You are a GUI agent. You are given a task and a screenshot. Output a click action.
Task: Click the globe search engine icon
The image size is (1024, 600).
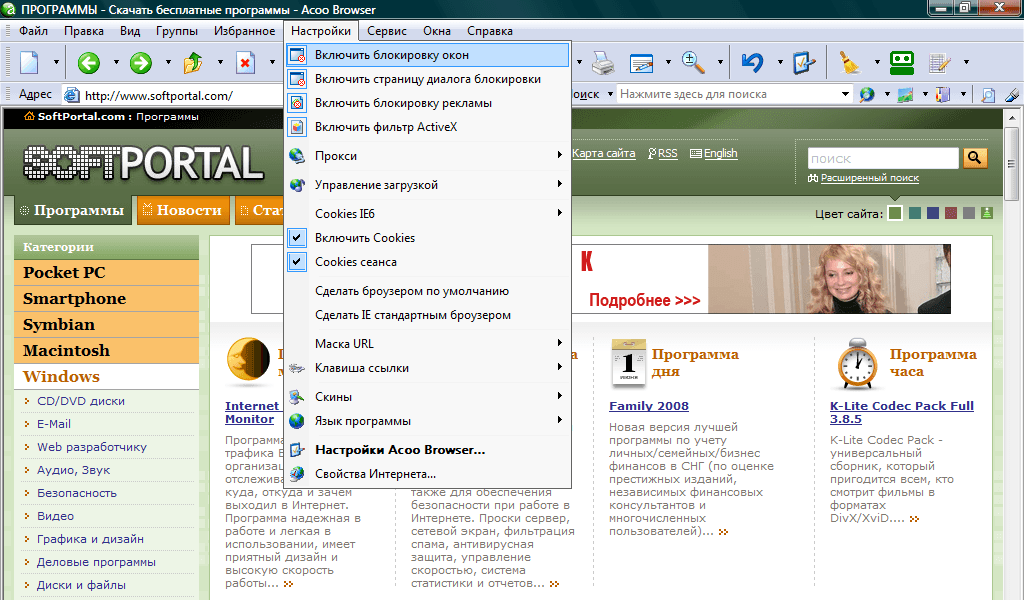click(x=867, y=95)
